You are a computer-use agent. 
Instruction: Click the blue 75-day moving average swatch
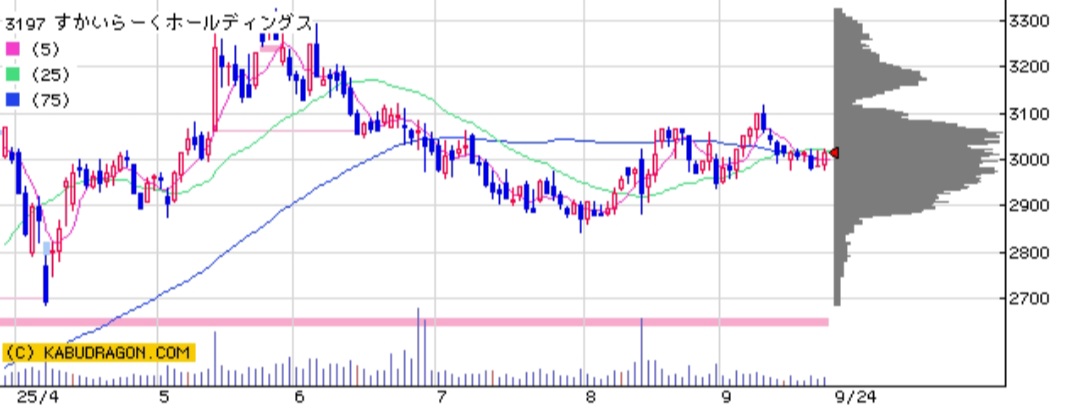click(x=12, y=101)
